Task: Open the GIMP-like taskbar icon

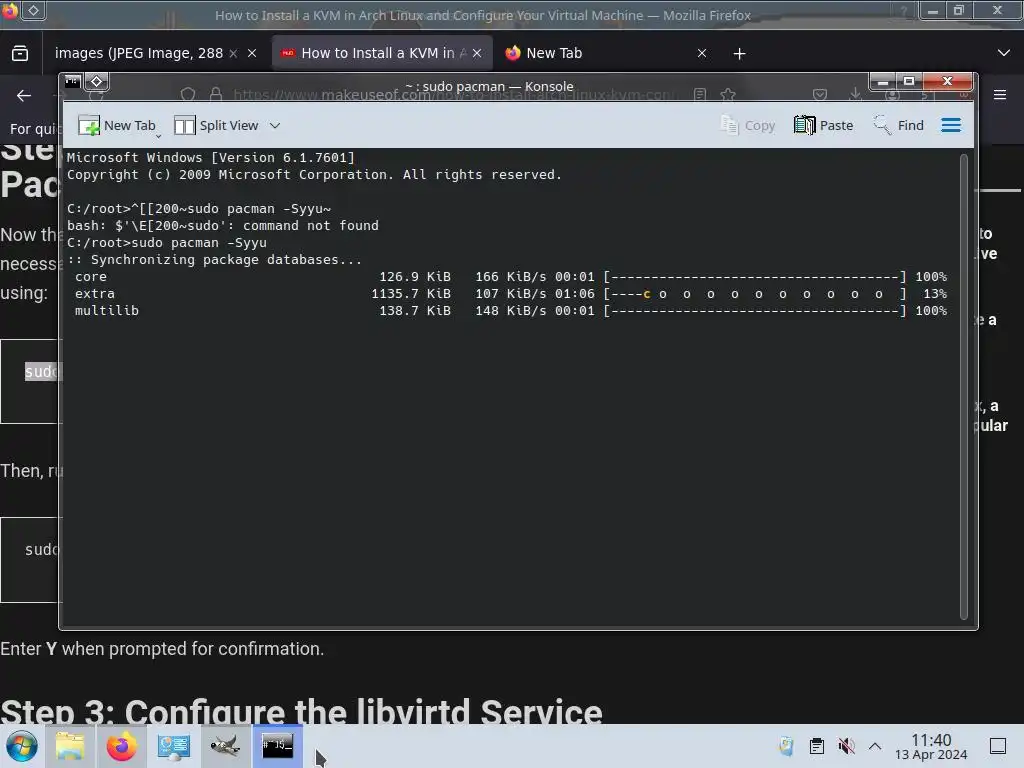Action: (x=225, y=746)
